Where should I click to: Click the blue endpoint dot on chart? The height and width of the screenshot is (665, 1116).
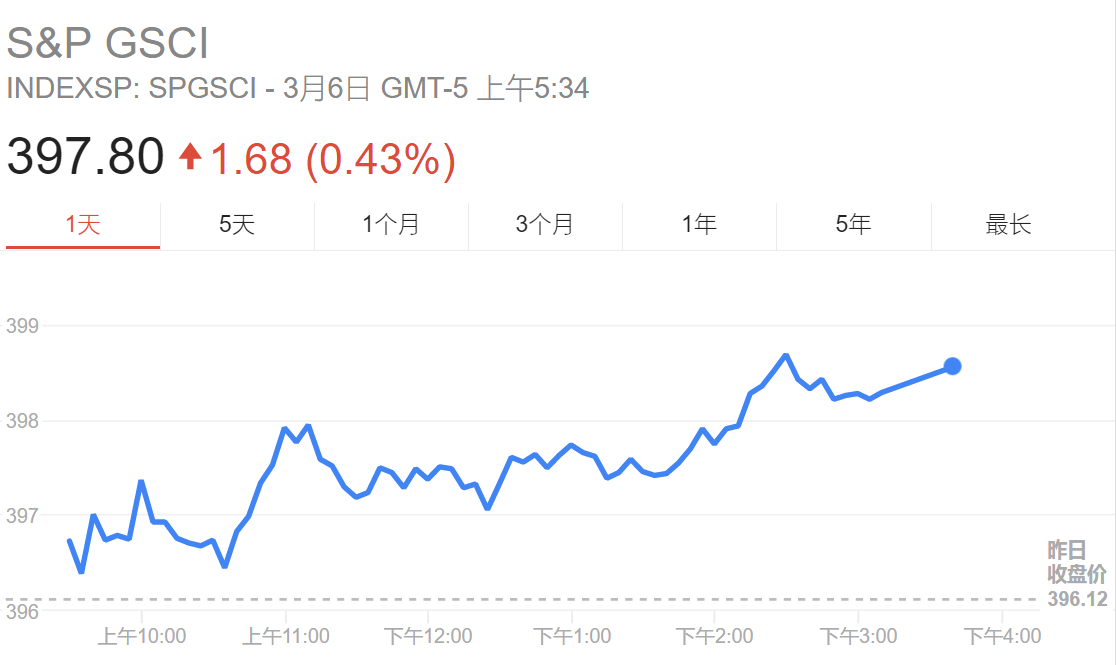952,366
